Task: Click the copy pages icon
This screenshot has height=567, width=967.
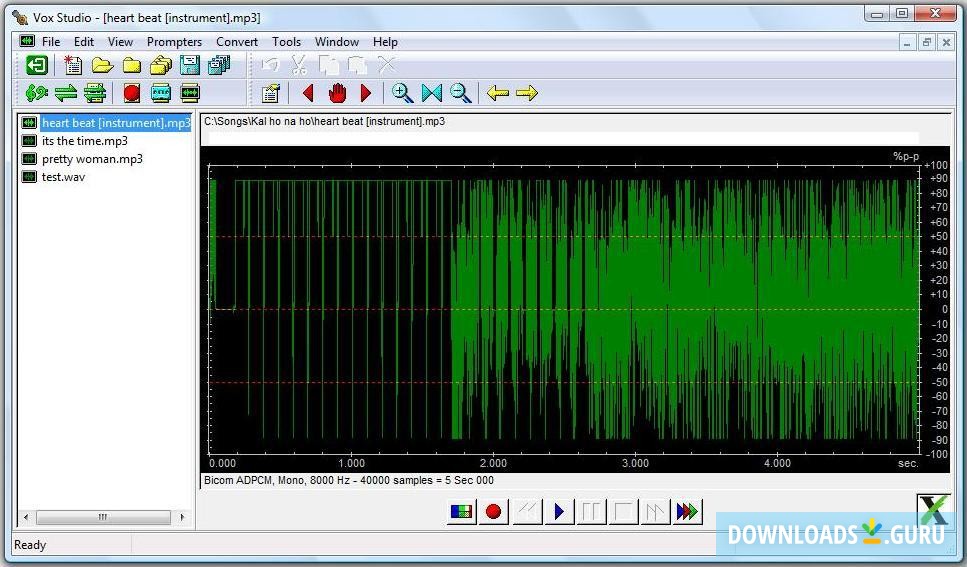Action: pos(329,64)
